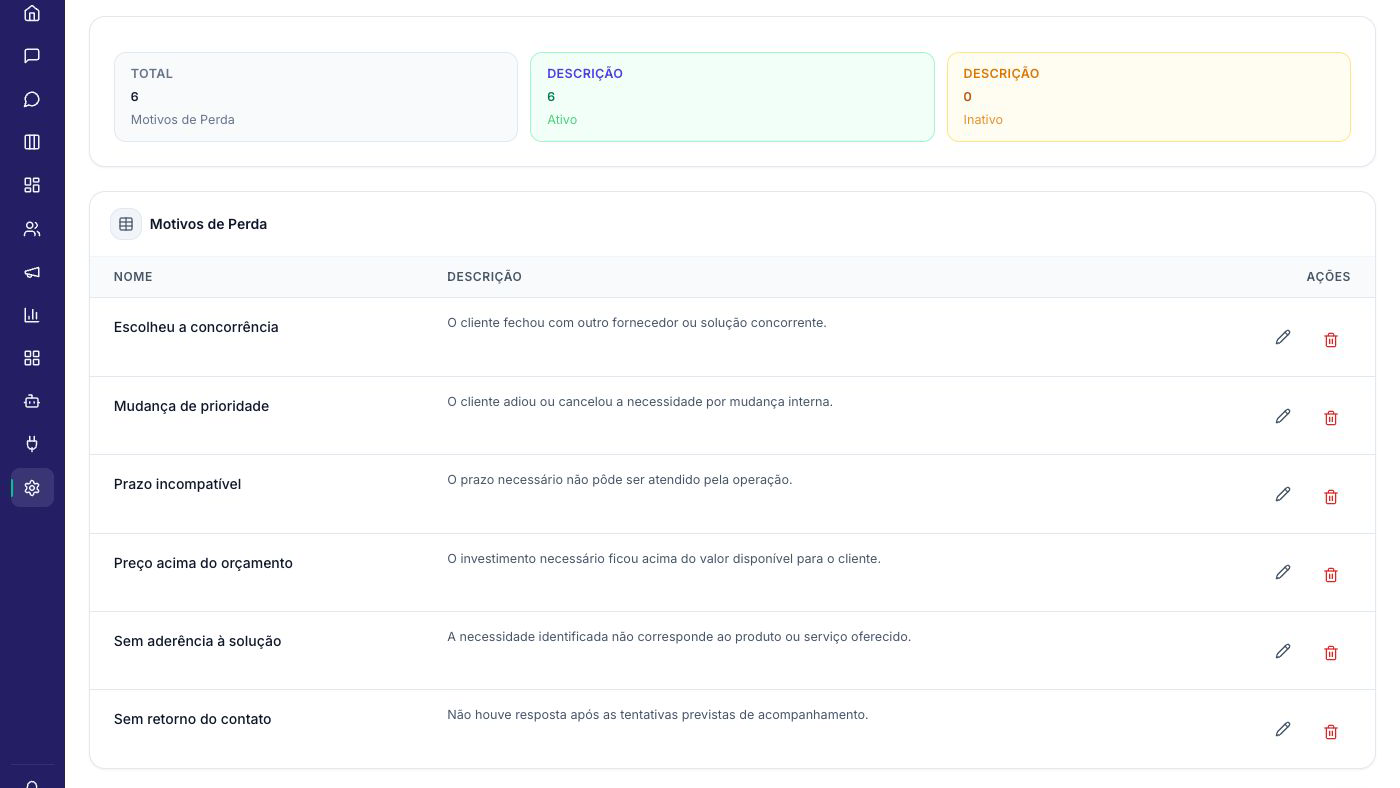Open the columns board icon in the sidebar

tap(32, 142)
